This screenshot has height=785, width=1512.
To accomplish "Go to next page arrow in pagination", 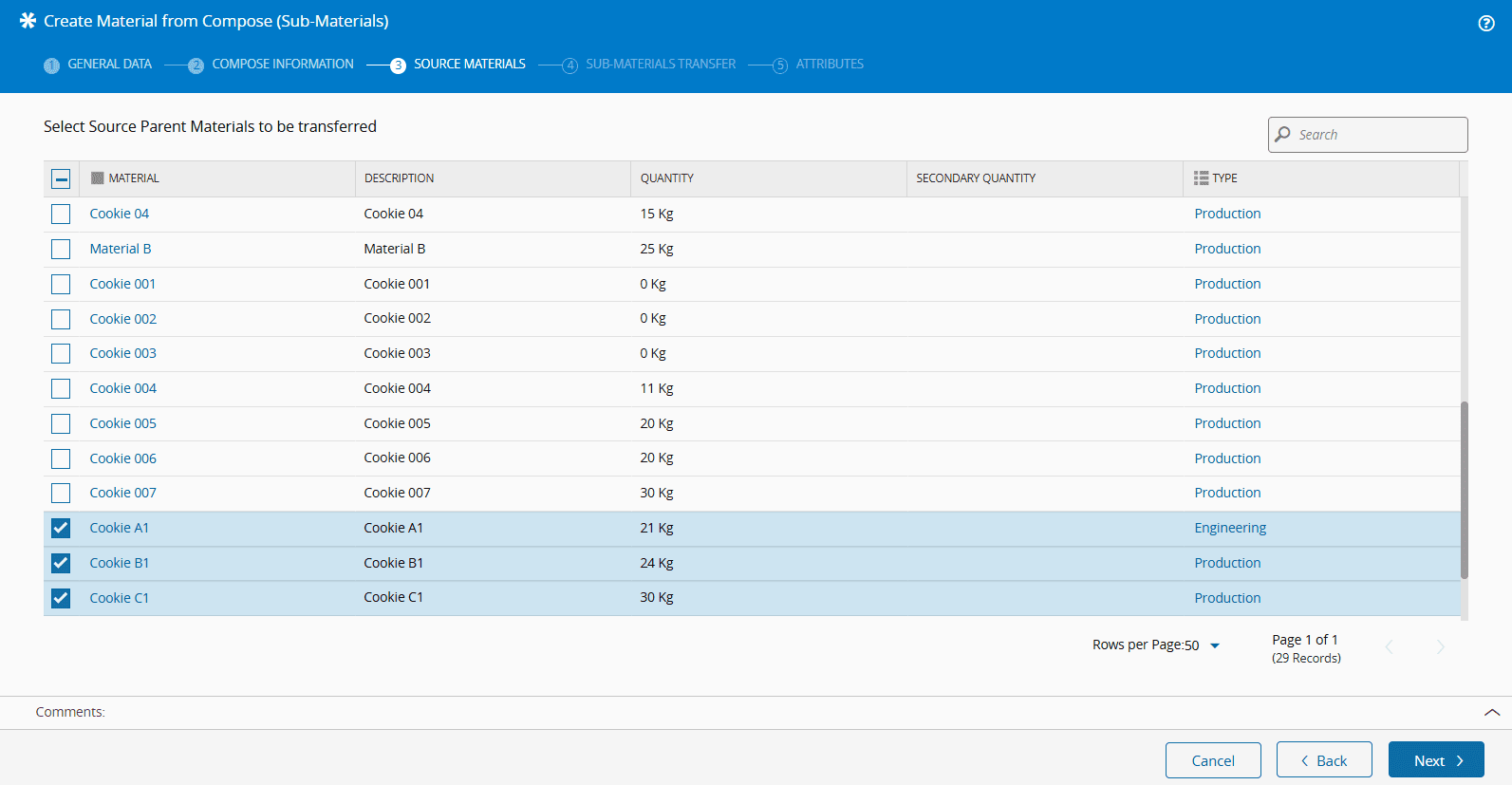I will [1440, 647].
